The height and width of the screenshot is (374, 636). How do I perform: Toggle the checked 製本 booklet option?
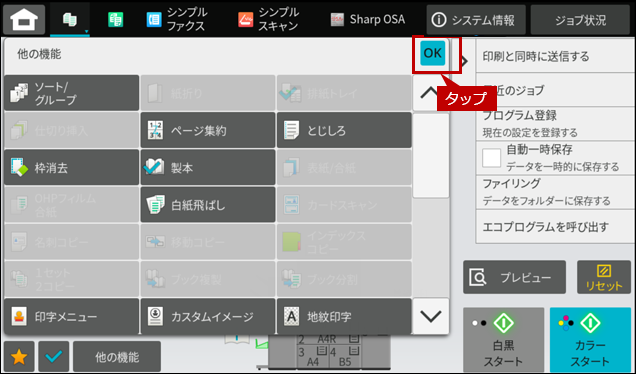(208, 168)
